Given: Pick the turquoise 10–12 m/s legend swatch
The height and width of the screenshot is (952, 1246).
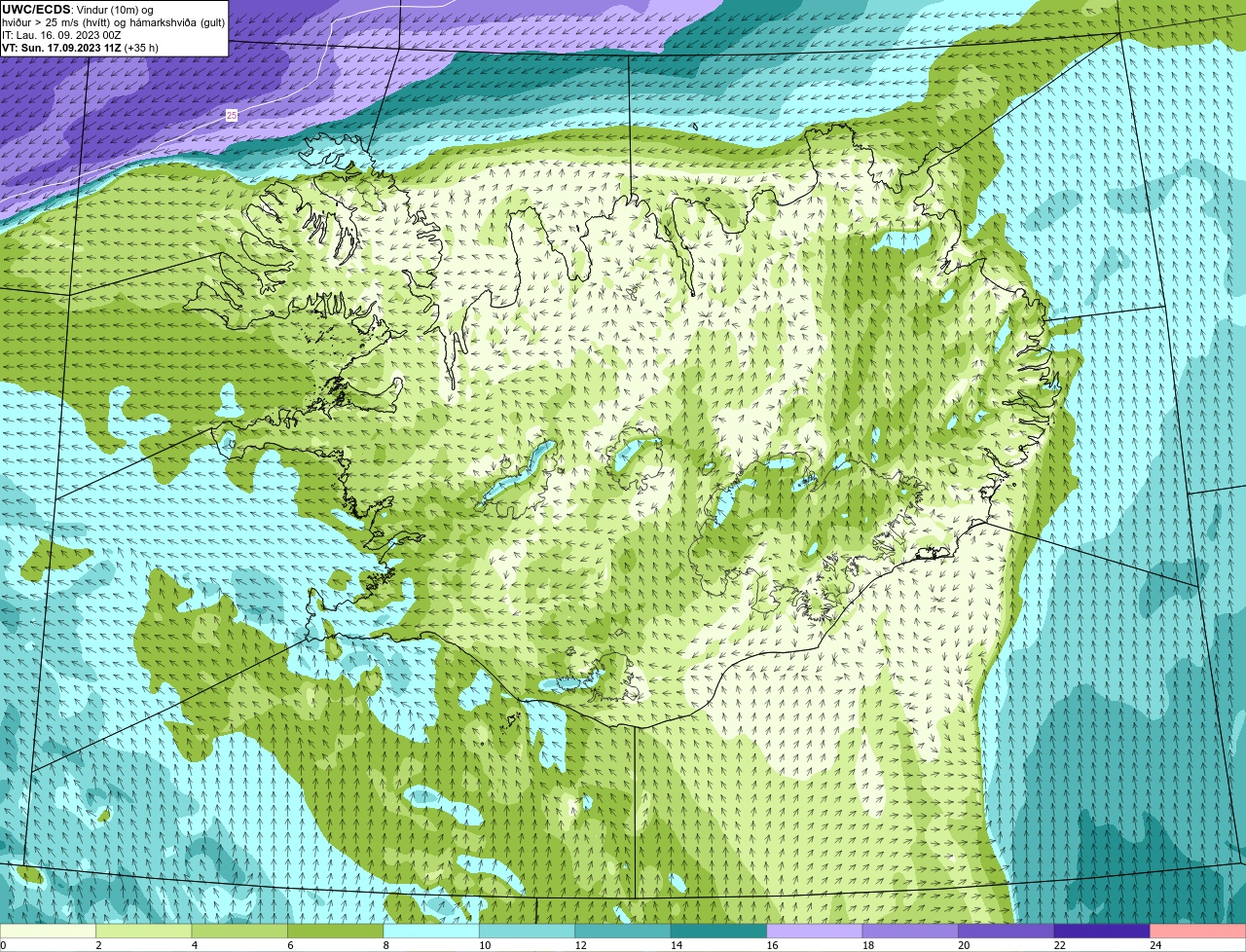Looking at the screenshot, I should (528, 931).
